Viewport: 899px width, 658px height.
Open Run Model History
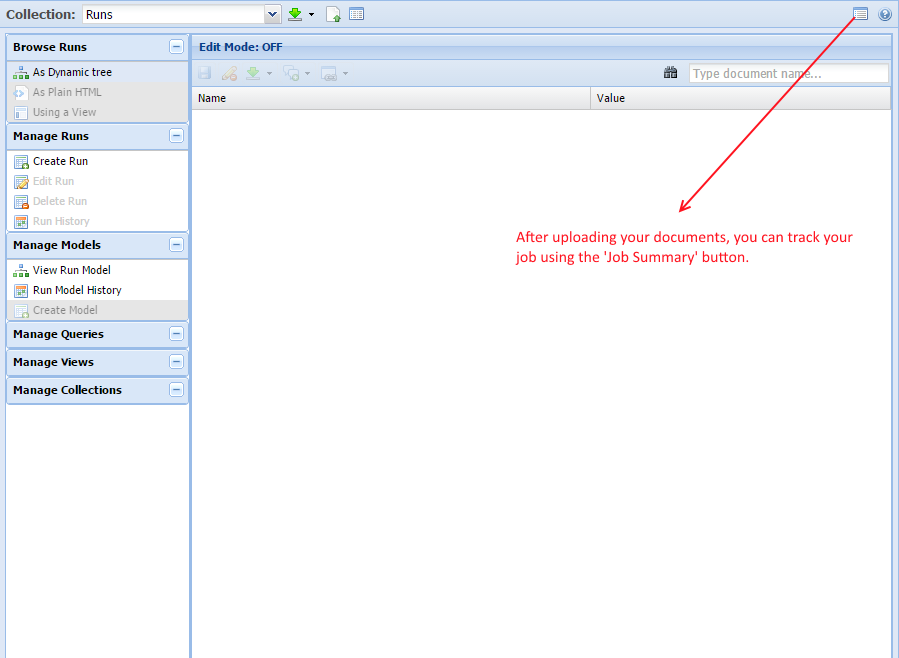77,290
